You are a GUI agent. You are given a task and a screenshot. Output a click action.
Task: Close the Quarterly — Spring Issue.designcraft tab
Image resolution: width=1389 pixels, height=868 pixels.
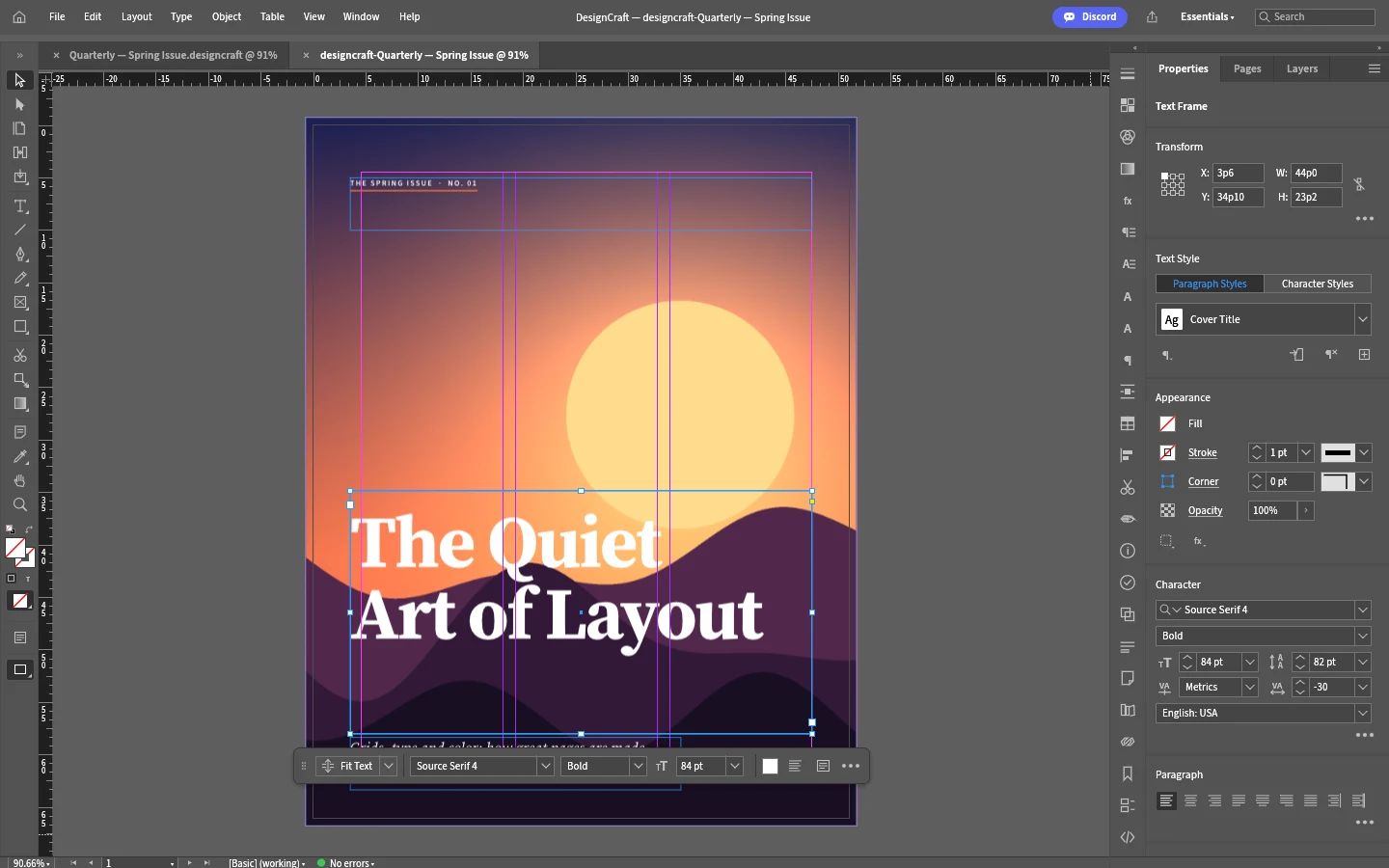tap(56, 55)
